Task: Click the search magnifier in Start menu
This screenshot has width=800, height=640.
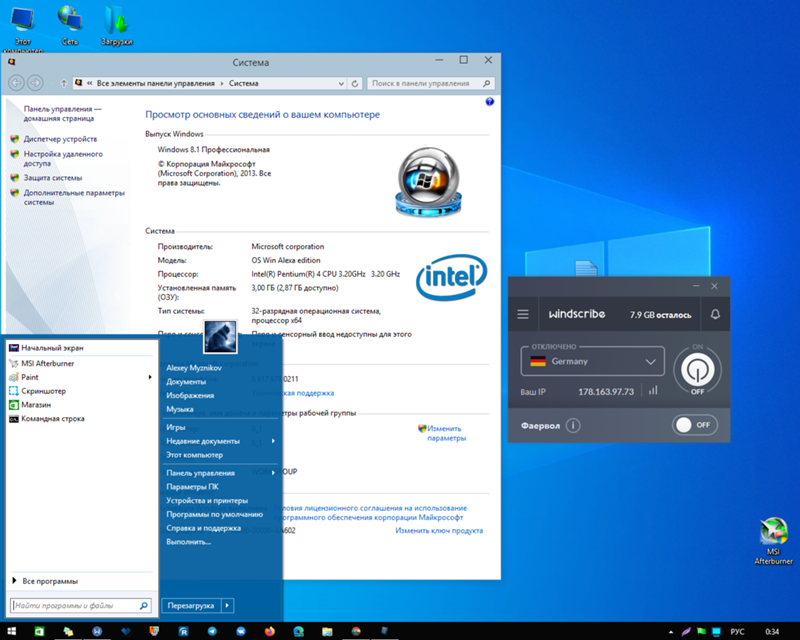Action: (144, 605)
